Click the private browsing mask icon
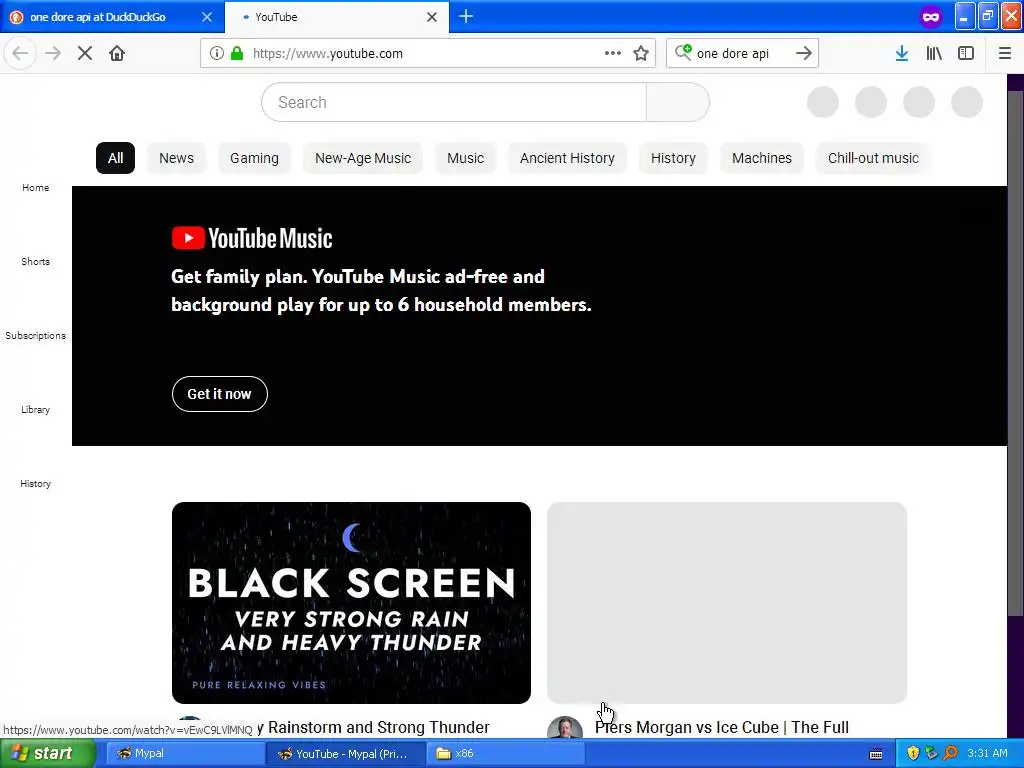The height and width of the screenshot is (768, 1024). point(931,17)
